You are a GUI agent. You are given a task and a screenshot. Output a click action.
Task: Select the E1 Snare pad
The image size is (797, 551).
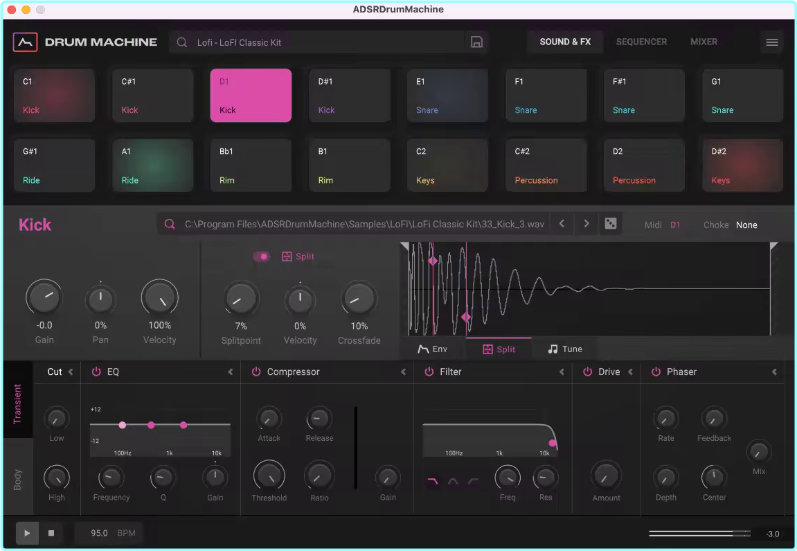(448, 96)
